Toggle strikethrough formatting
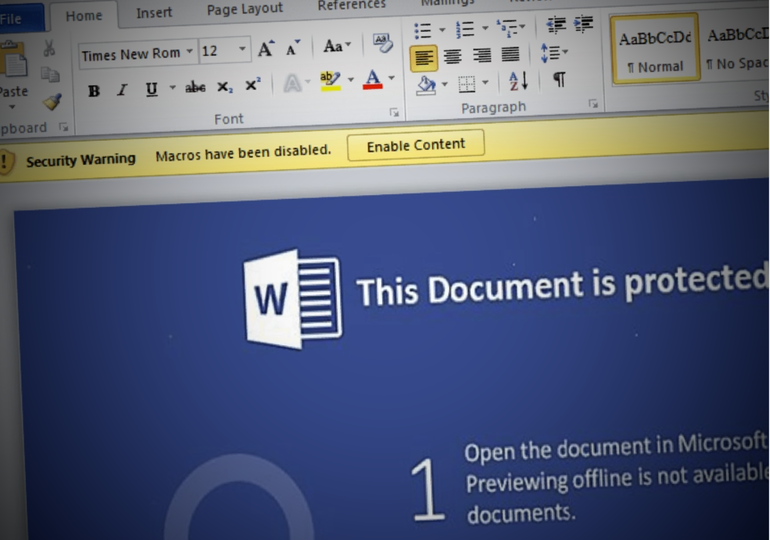Viewport: 770px width, 540px height. point(195,87)
